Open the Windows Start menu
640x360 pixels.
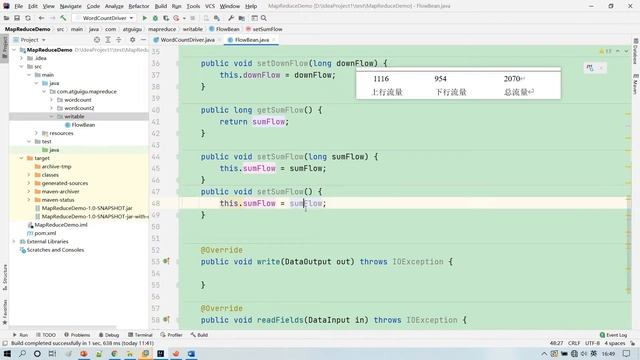[7, 353]
